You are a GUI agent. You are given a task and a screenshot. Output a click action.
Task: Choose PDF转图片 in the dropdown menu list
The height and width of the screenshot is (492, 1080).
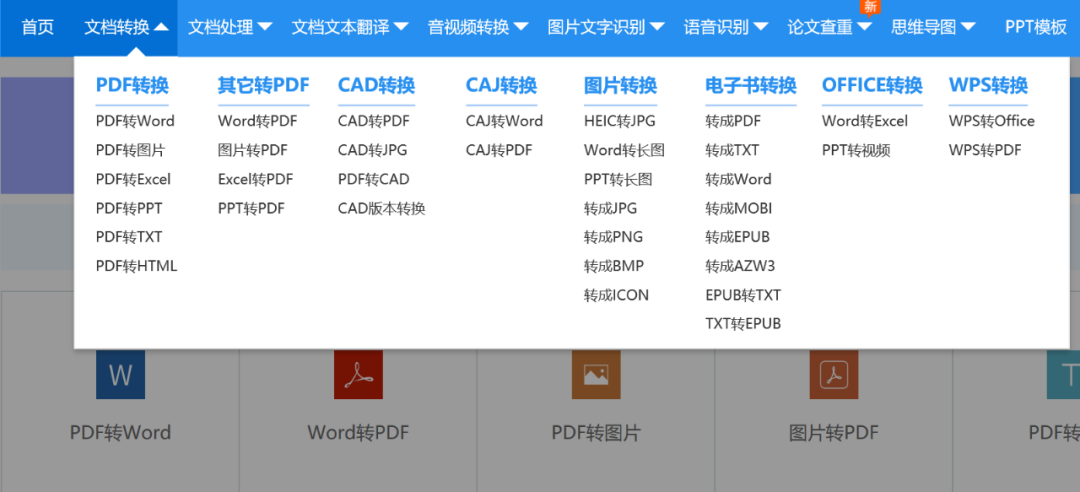[x=130, y=150]
